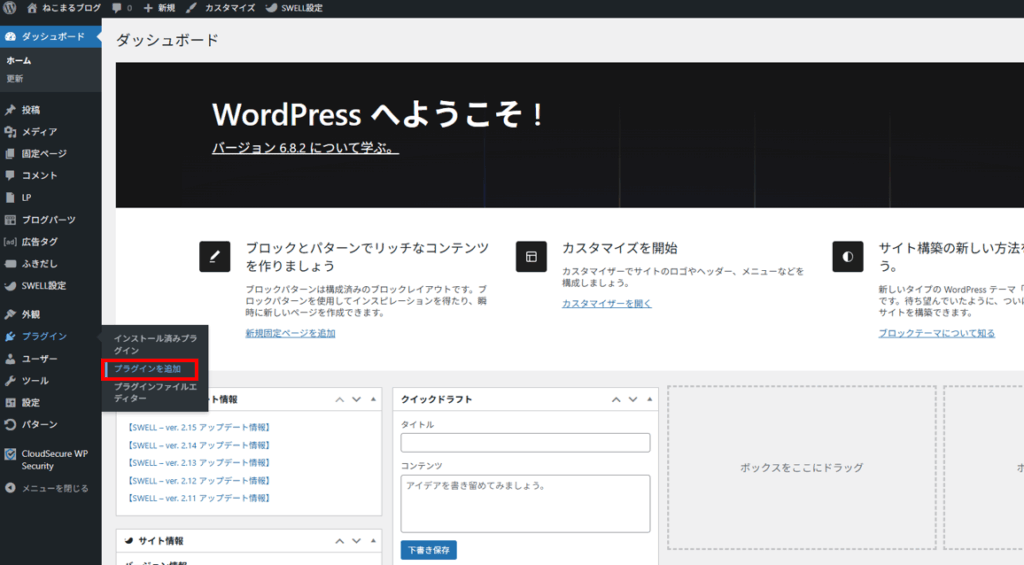Click the pencil edit icon in welcome panel
Screen dimensions: 1024x565
[x=215, y=257]
